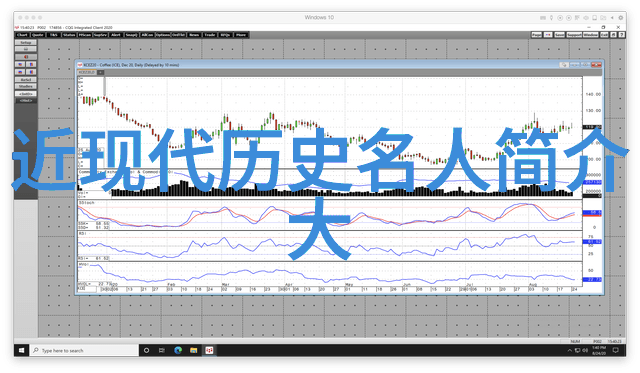
Task: Click the help question mark icon
Action: click(621, 35)
